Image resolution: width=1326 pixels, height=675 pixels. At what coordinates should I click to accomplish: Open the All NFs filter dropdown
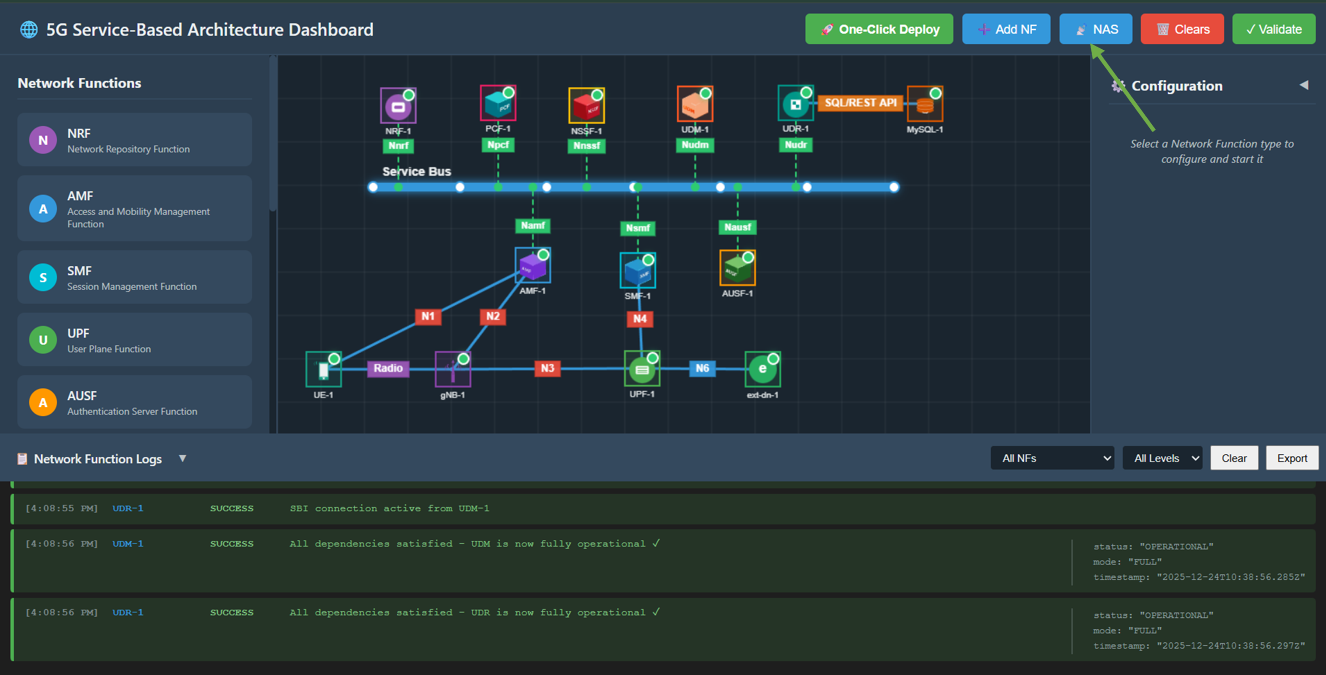coord(1052,457)
